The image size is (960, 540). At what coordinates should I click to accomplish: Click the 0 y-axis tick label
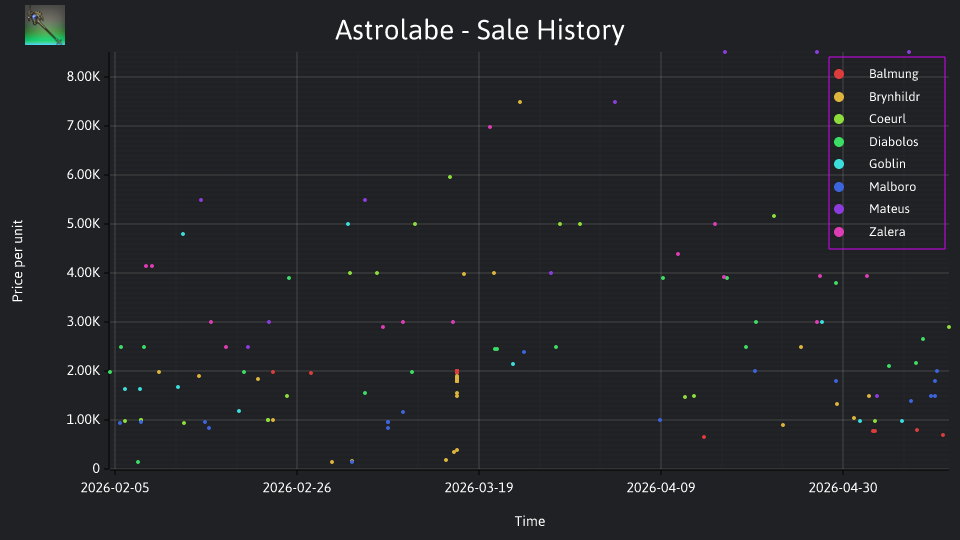[x=96, y=468]
